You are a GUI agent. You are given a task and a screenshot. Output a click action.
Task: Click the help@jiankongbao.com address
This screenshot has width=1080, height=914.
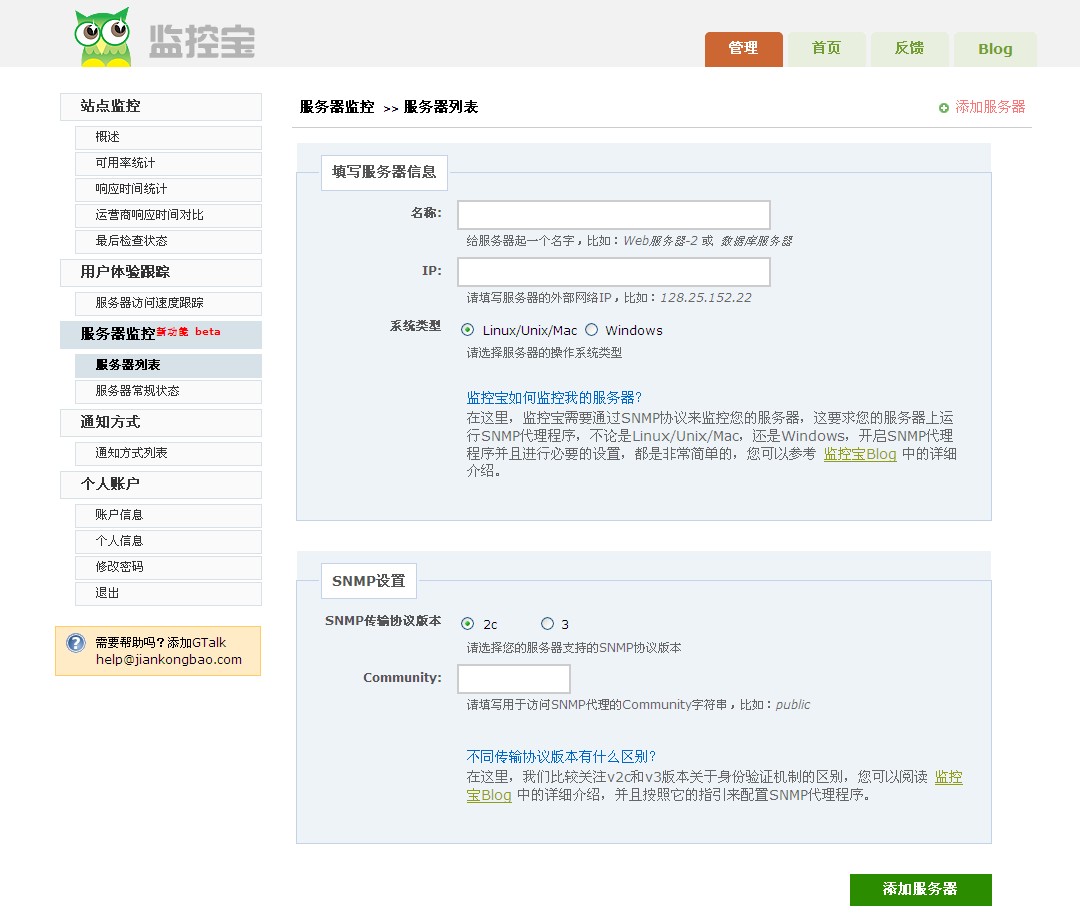[x=169, y=660]
